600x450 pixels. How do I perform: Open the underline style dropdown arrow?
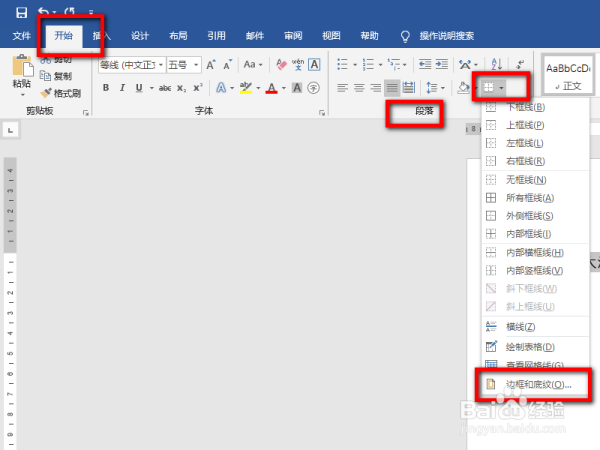tap(152, 88)
